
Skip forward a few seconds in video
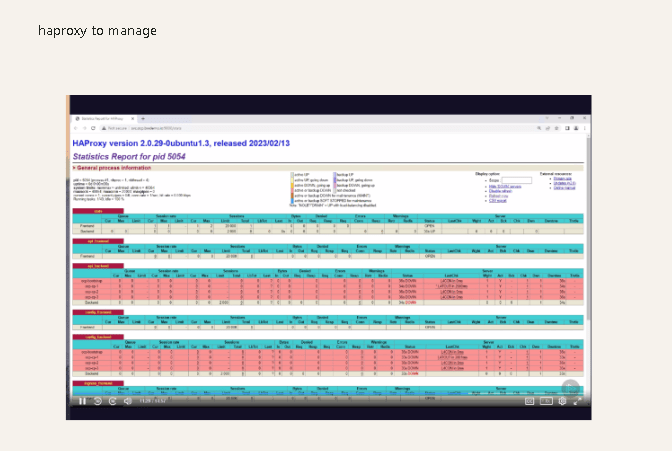(113, 401)
